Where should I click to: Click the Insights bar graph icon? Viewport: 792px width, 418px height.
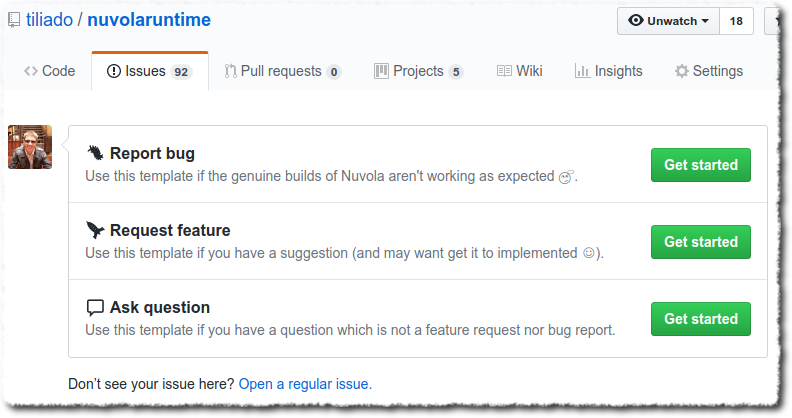click(582, 71)
